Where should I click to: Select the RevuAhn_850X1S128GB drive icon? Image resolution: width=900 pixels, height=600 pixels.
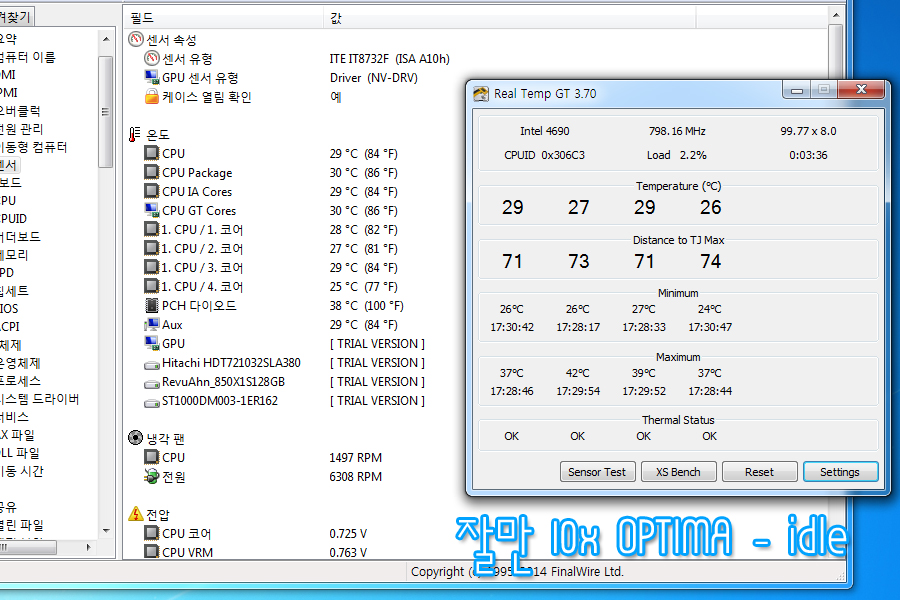[152, 384]
